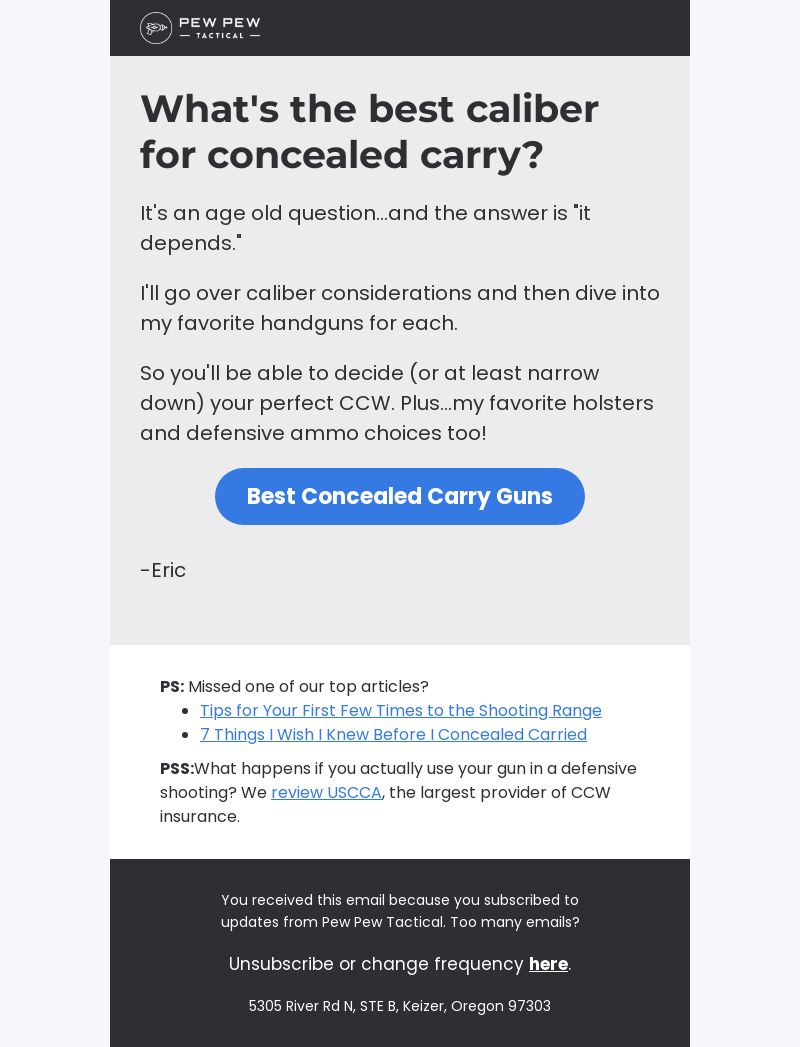Click the 'Unsubscribe or change frequency' text
The width and height of the screenshot is (800, 1047).
pos(376,964)
